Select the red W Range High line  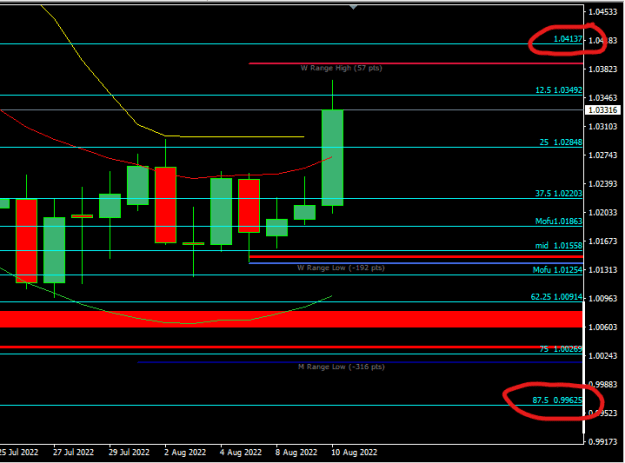coord(415,63)
